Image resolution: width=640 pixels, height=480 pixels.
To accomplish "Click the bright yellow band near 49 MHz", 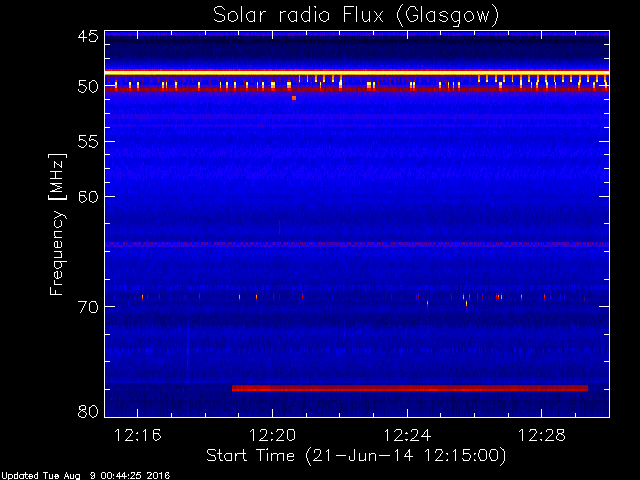I will tap(357, 72).
